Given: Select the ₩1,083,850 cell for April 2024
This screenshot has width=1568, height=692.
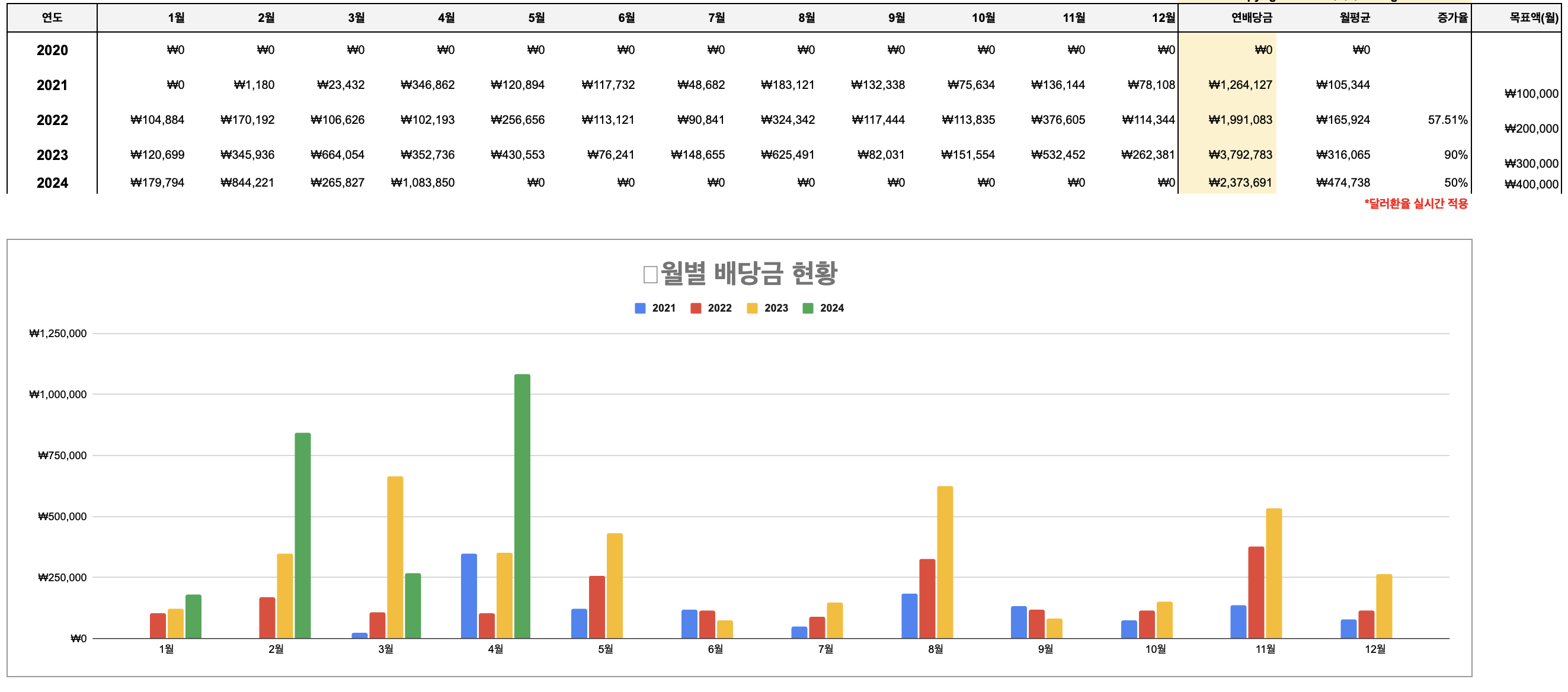Looking at the screenshot, I should tap(423, 182).
